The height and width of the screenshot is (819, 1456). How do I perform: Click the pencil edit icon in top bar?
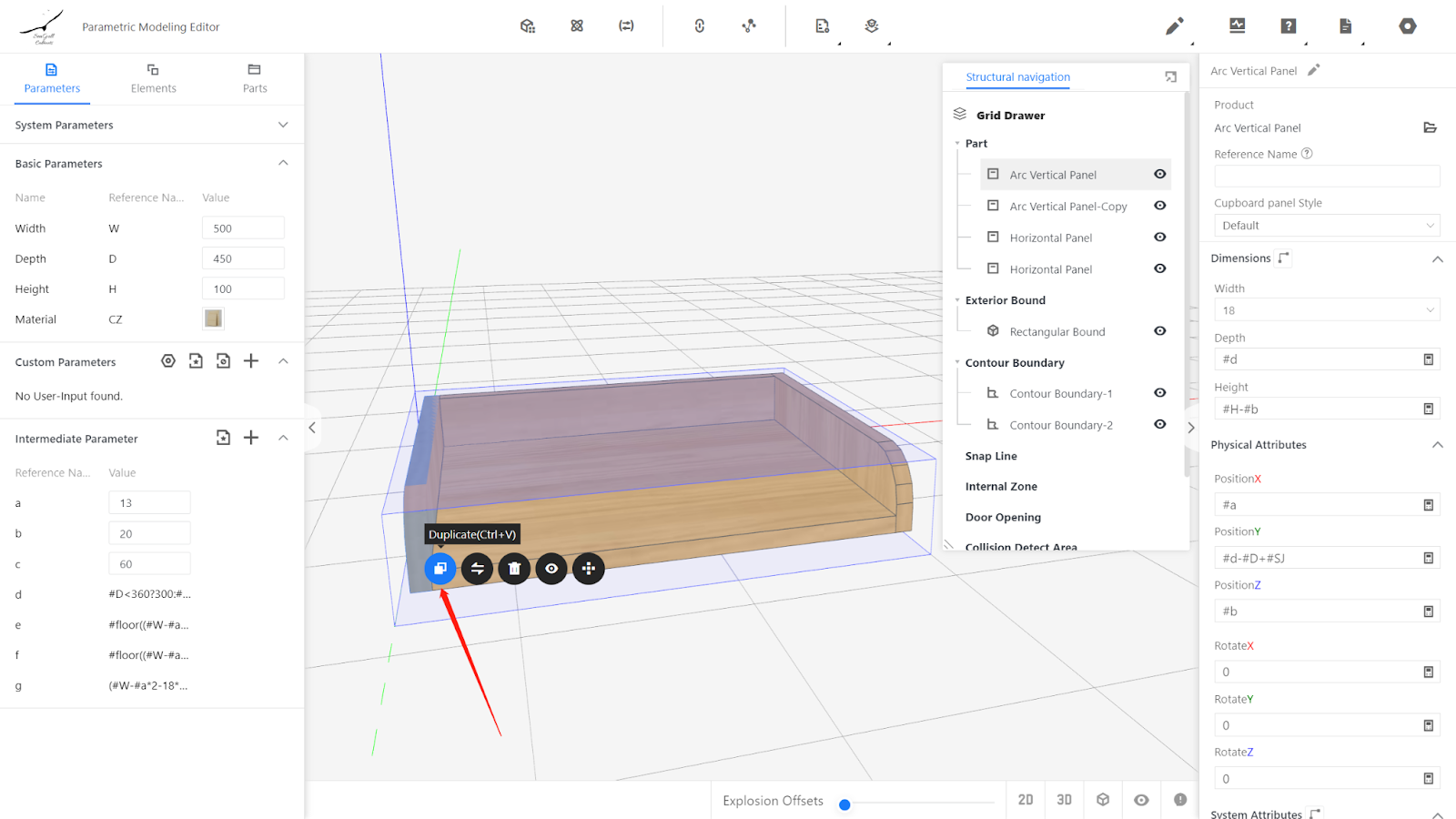(x=1174, y=26)
